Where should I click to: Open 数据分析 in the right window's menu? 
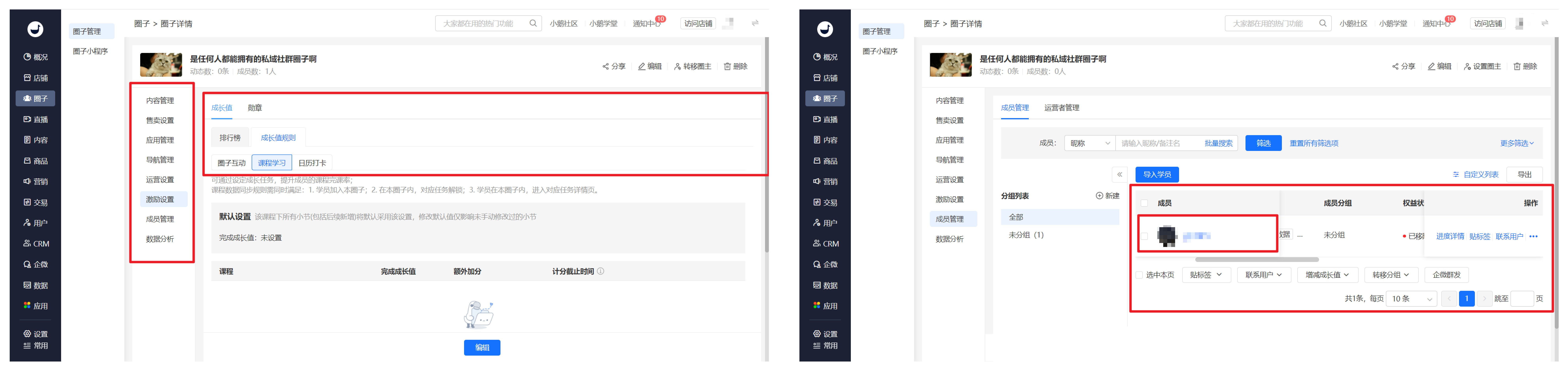[950, 239]
